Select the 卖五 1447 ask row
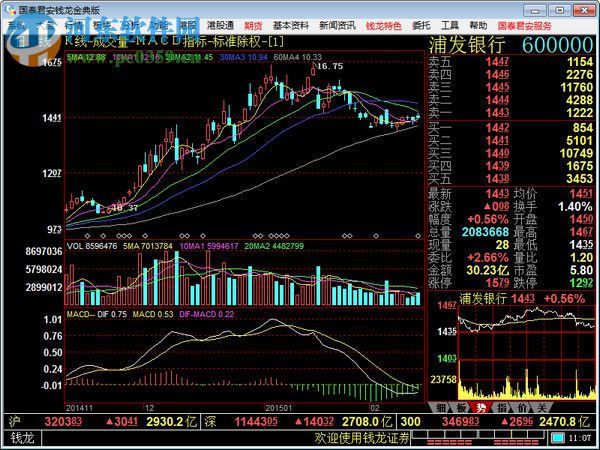Screen dimensions: 600x450 tap(510, 62)
